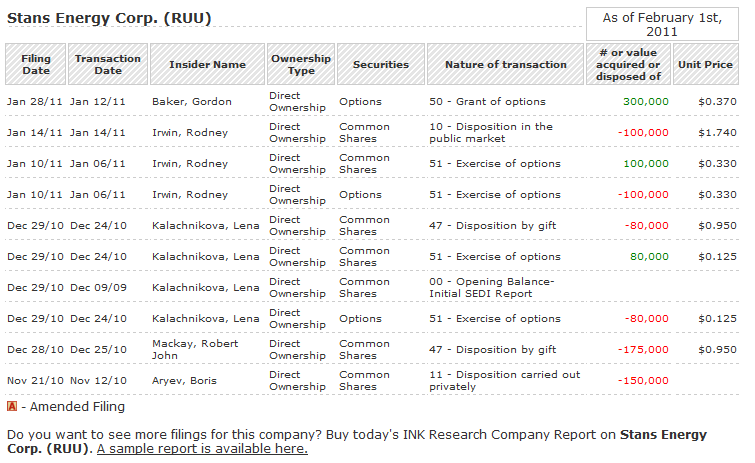The height and width of the screenshot is (463, 755).
Task: Click the acquired or disposed column header
Action: point(632,64)
